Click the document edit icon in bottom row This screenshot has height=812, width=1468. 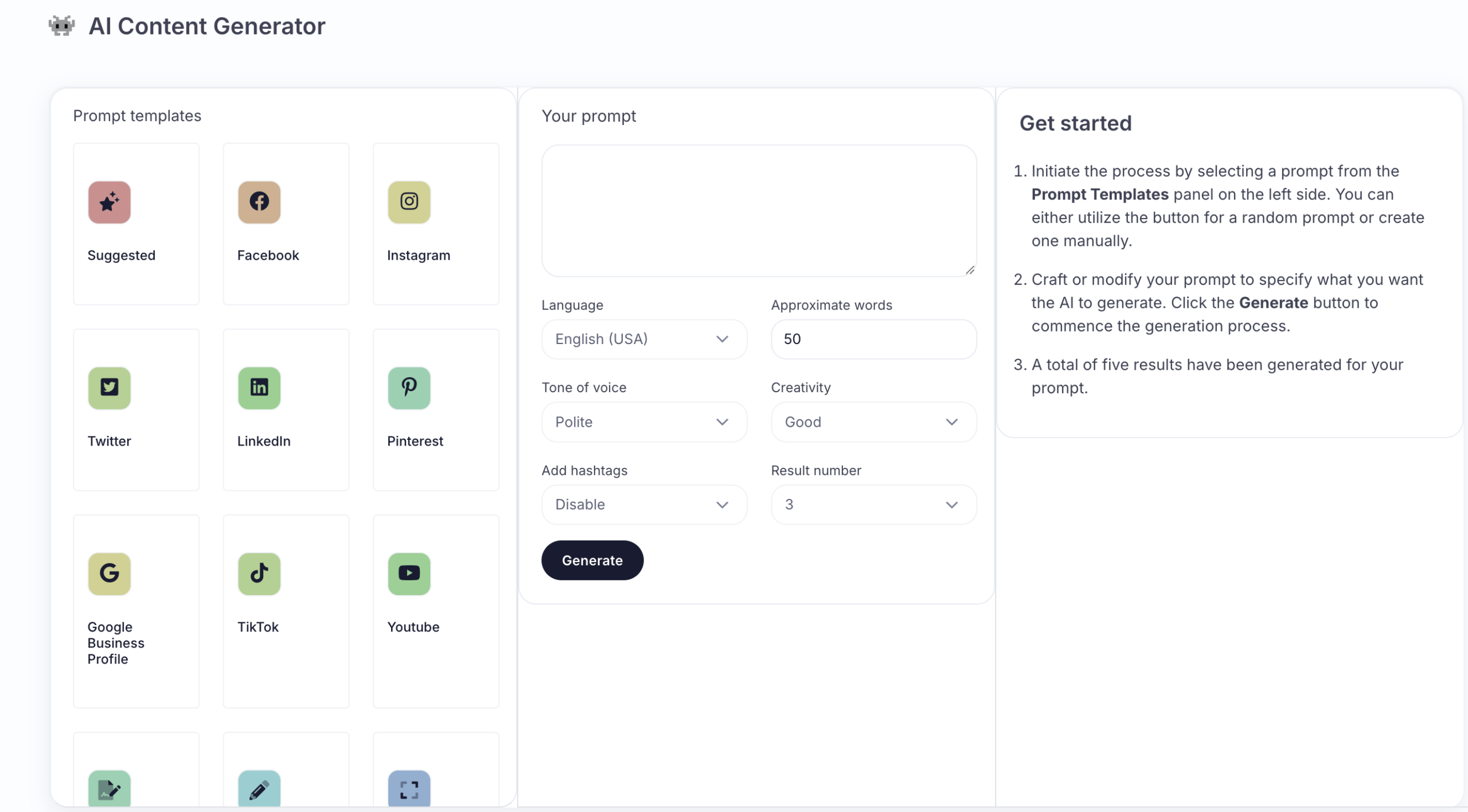point(110,789)
